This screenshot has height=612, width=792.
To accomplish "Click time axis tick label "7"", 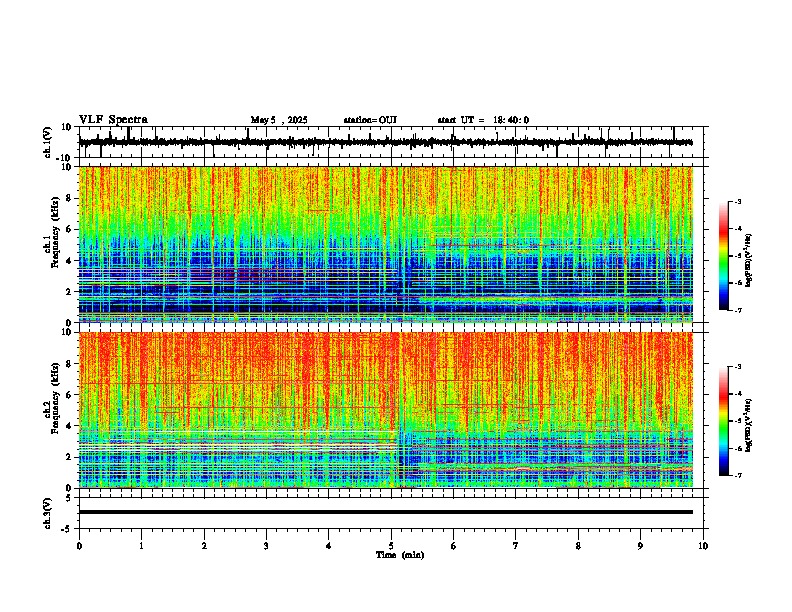I will (516, 546).
